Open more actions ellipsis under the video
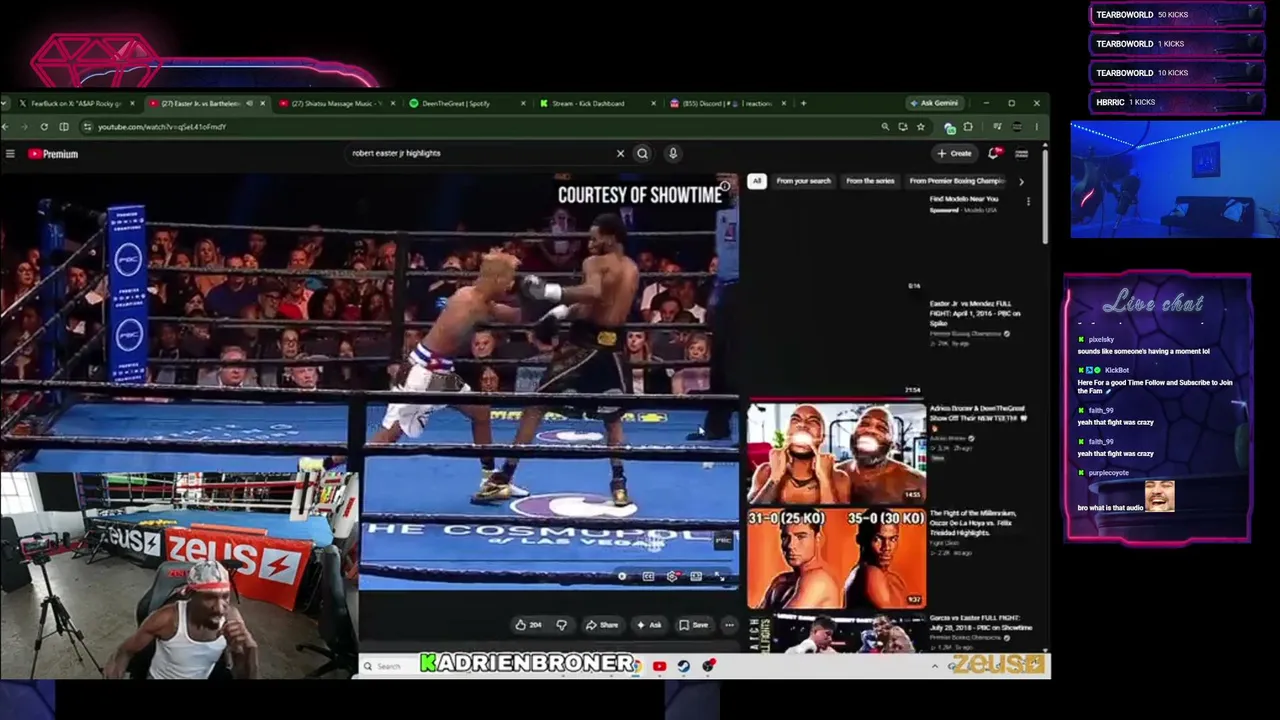Image resolution: width=1280 pixels, height=720 pixels. tap(729, 625)
